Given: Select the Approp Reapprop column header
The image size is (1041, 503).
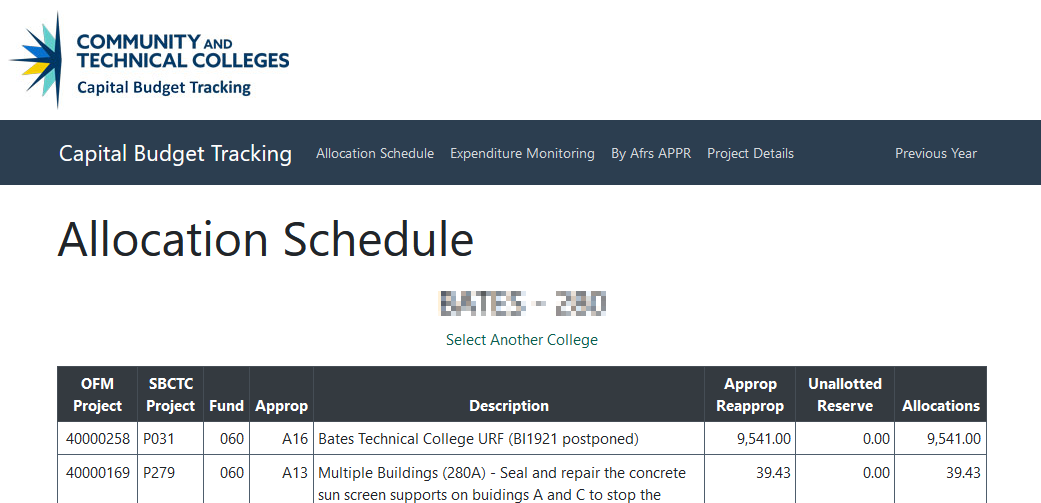Looking at the screenshot, I should tap(750, 394).
